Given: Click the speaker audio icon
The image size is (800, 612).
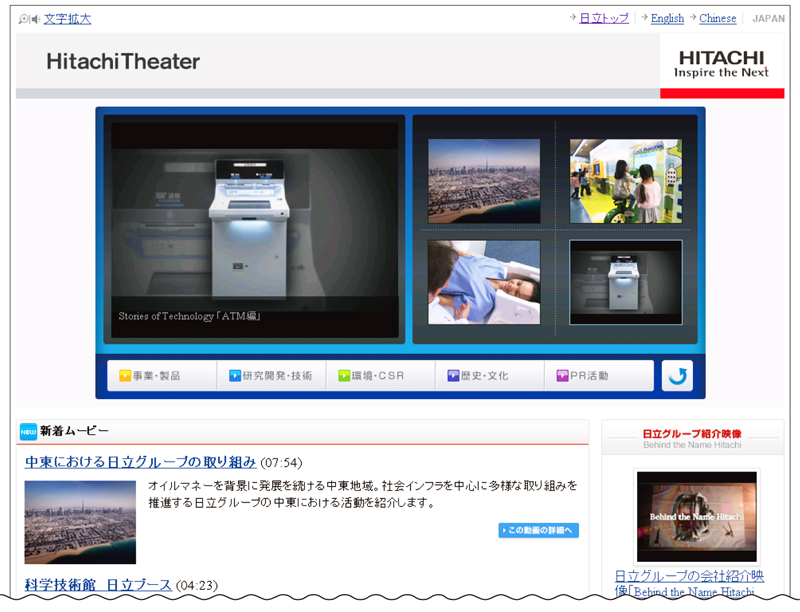Looking at the screenshot, I should click(x=35, y=19).
